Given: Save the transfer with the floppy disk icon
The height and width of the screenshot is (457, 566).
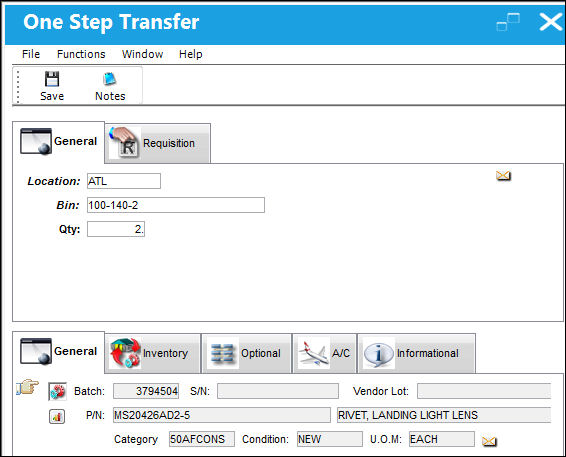Looking at the screenshot, I should point(52,86).
